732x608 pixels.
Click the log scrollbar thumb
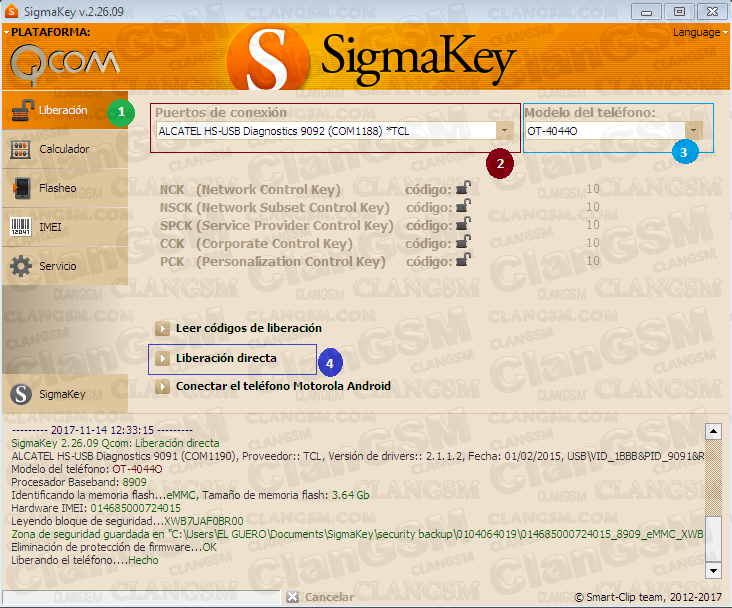[x=713, y=538]
